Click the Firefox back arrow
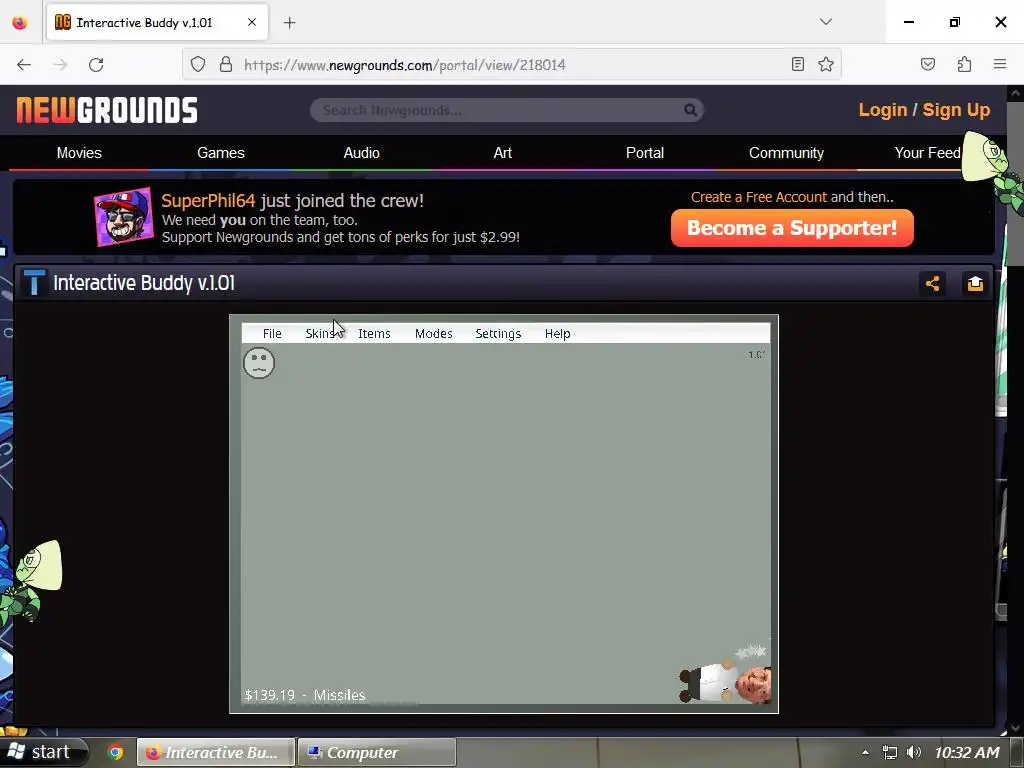This screenshot has width=1024, height=768. [x=24, y=65]
